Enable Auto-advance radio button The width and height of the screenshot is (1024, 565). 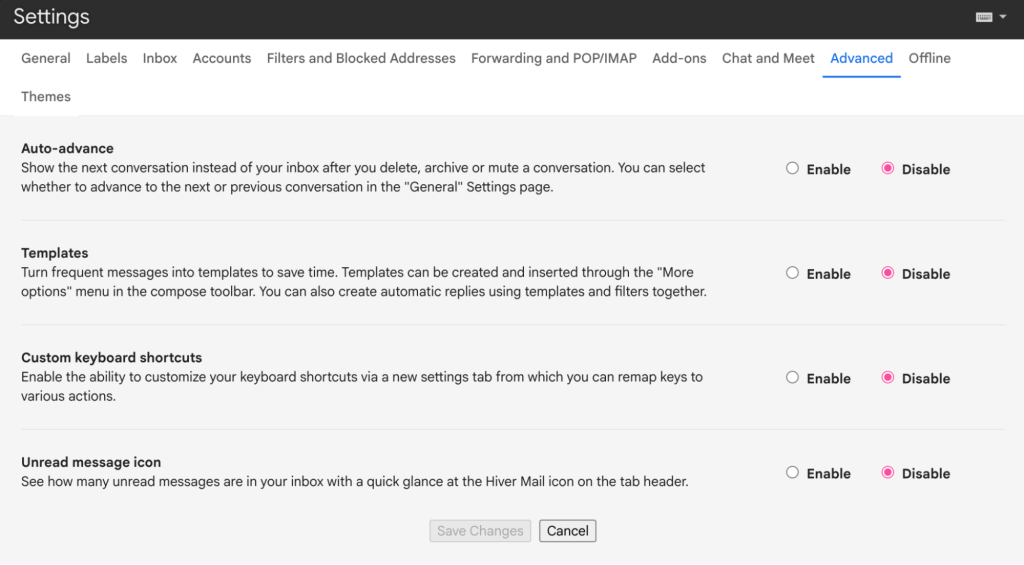pyautogui.click(x=792, y=169)
